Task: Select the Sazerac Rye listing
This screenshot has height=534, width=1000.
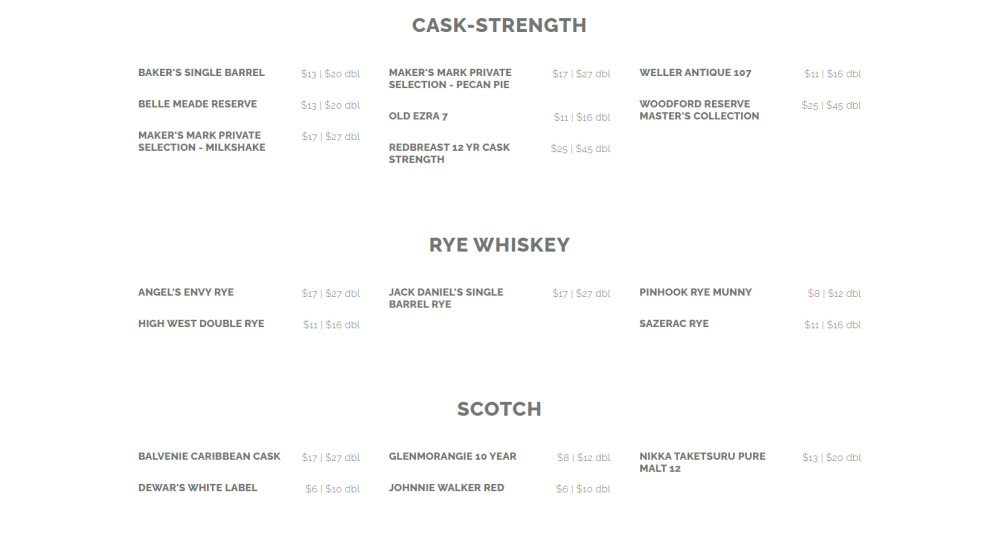Action: coord(673,324)
